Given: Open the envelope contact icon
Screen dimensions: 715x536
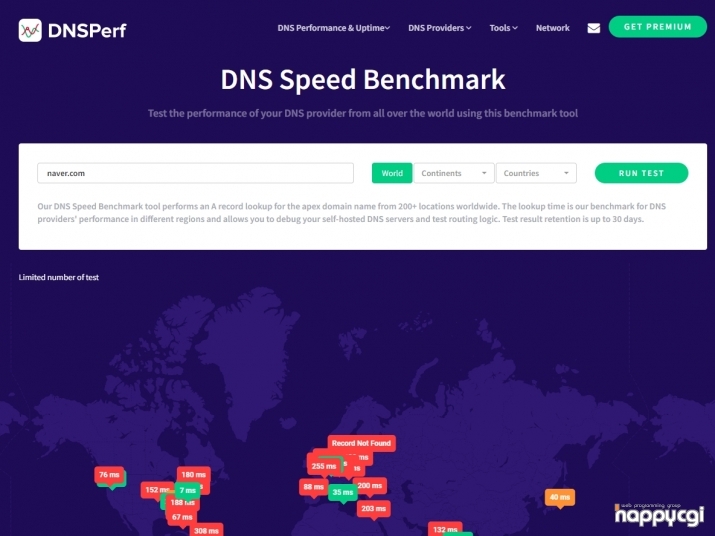Looking at the screenshot, I should pyautogui.click(x=593, y=28).
